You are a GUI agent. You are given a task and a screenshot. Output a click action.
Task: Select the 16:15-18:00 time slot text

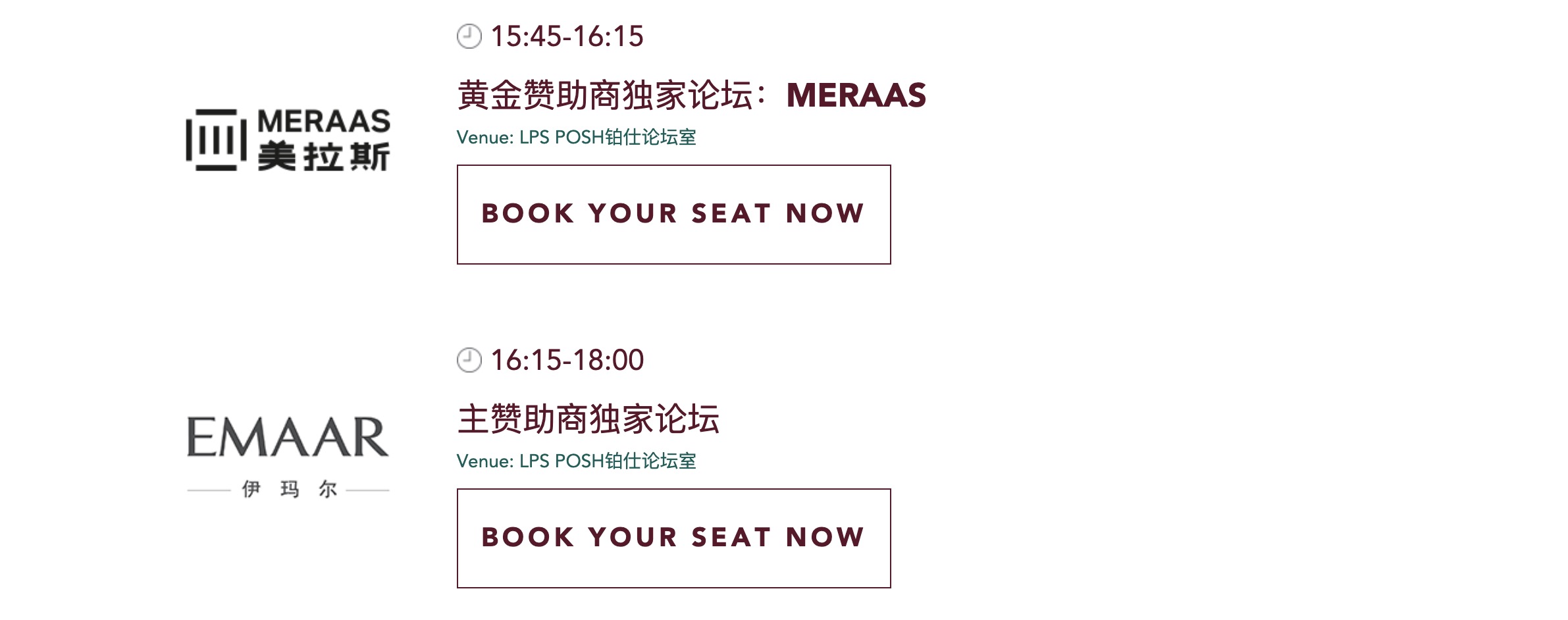point(567,360)
